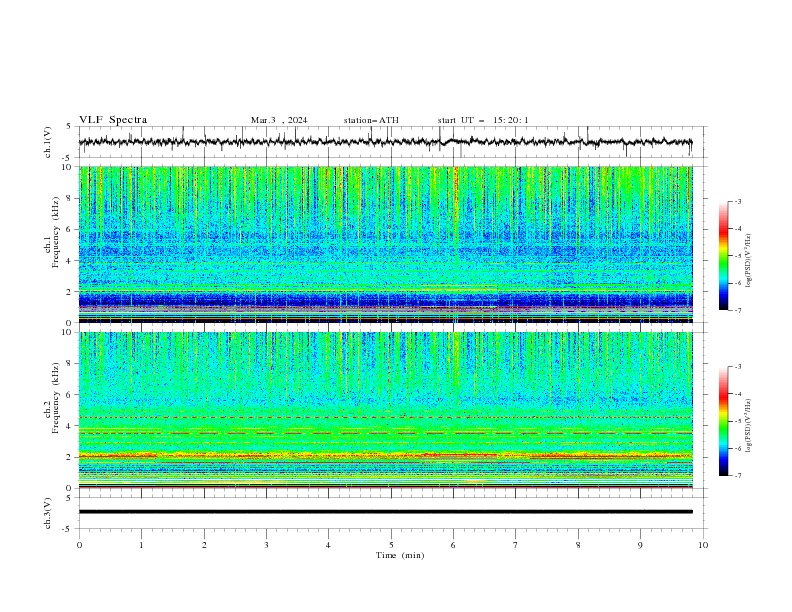Click the "-7" label on ch.1 color bar

click(x=737, y=310)
